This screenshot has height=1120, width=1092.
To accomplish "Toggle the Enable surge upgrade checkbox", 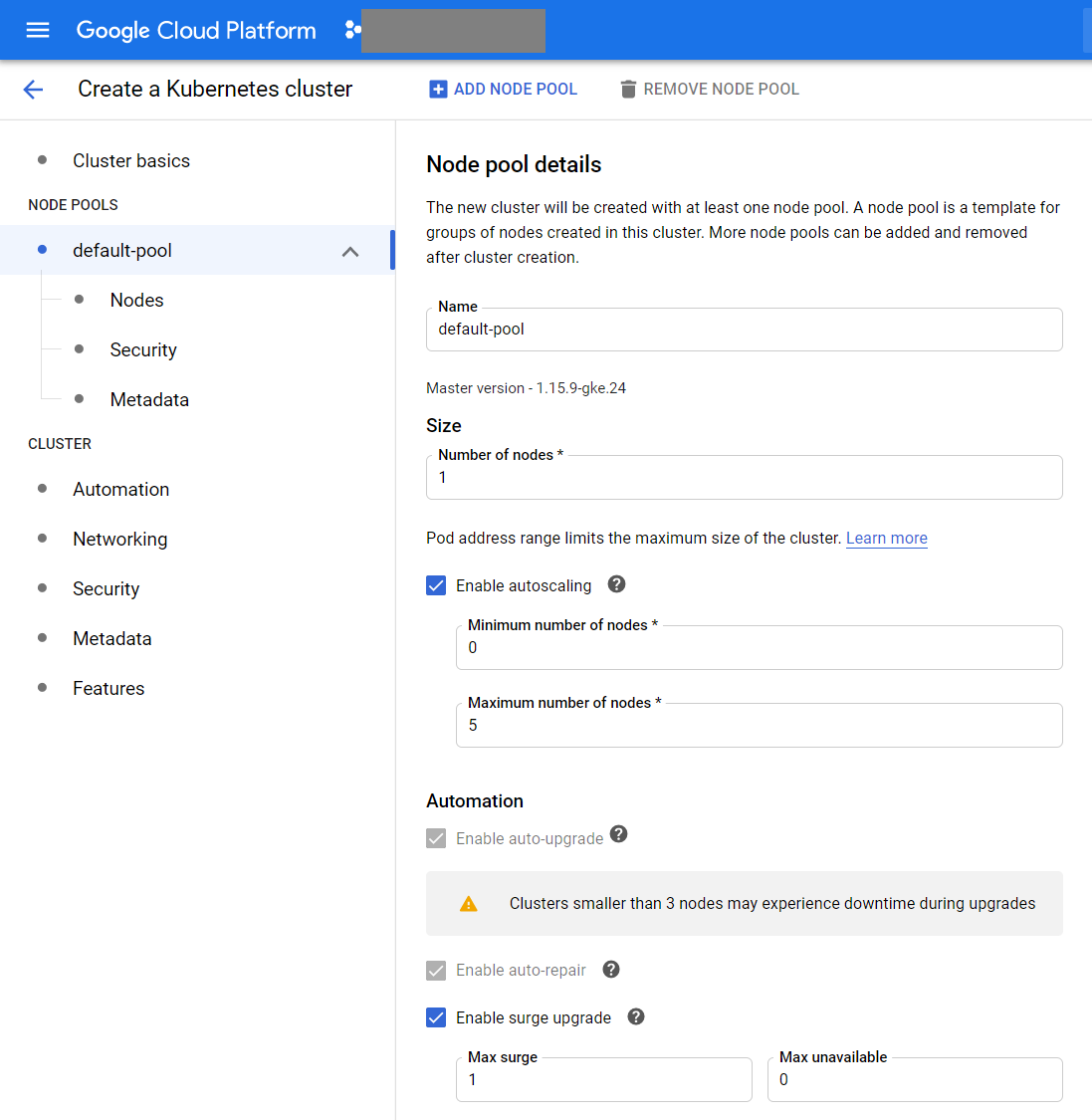I will (x=436, y=1017).
